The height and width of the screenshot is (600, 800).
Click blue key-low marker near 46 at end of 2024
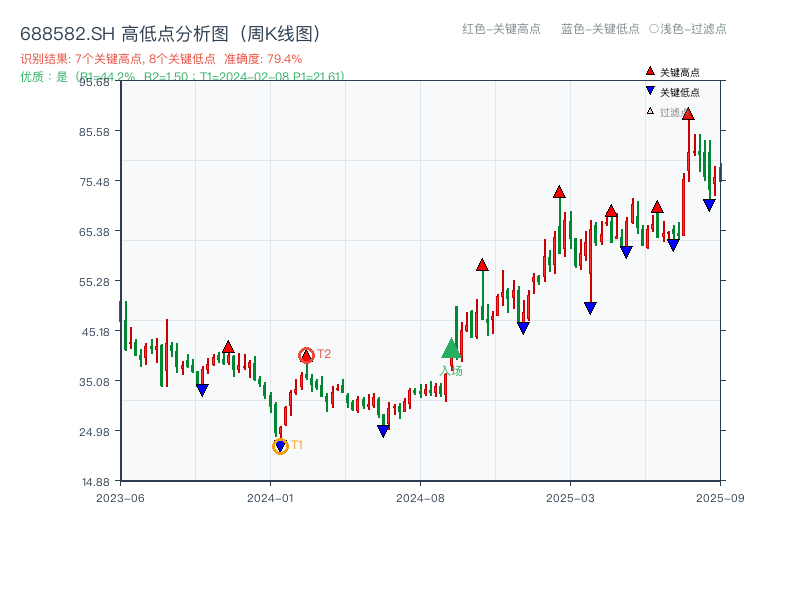[523, 328]
